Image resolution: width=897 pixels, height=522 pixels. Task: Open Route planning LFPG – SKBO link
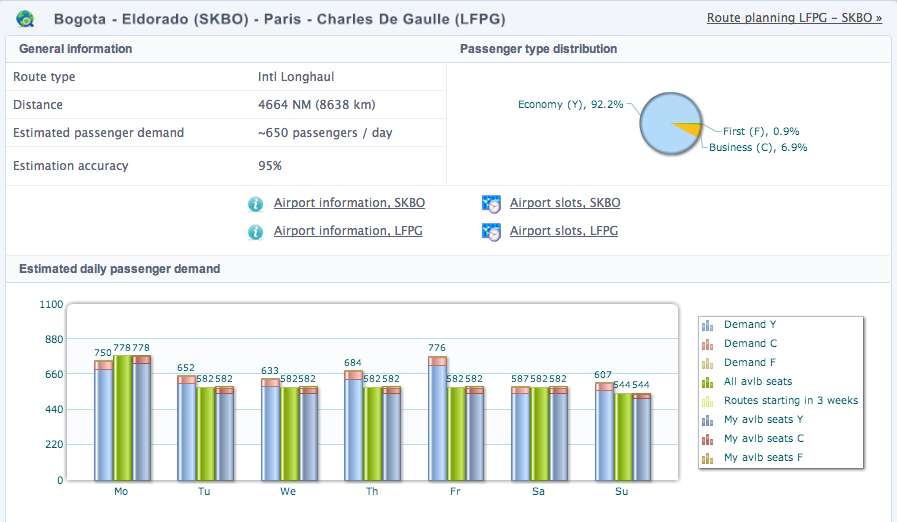pyautogui.click(x=794, y=18)
